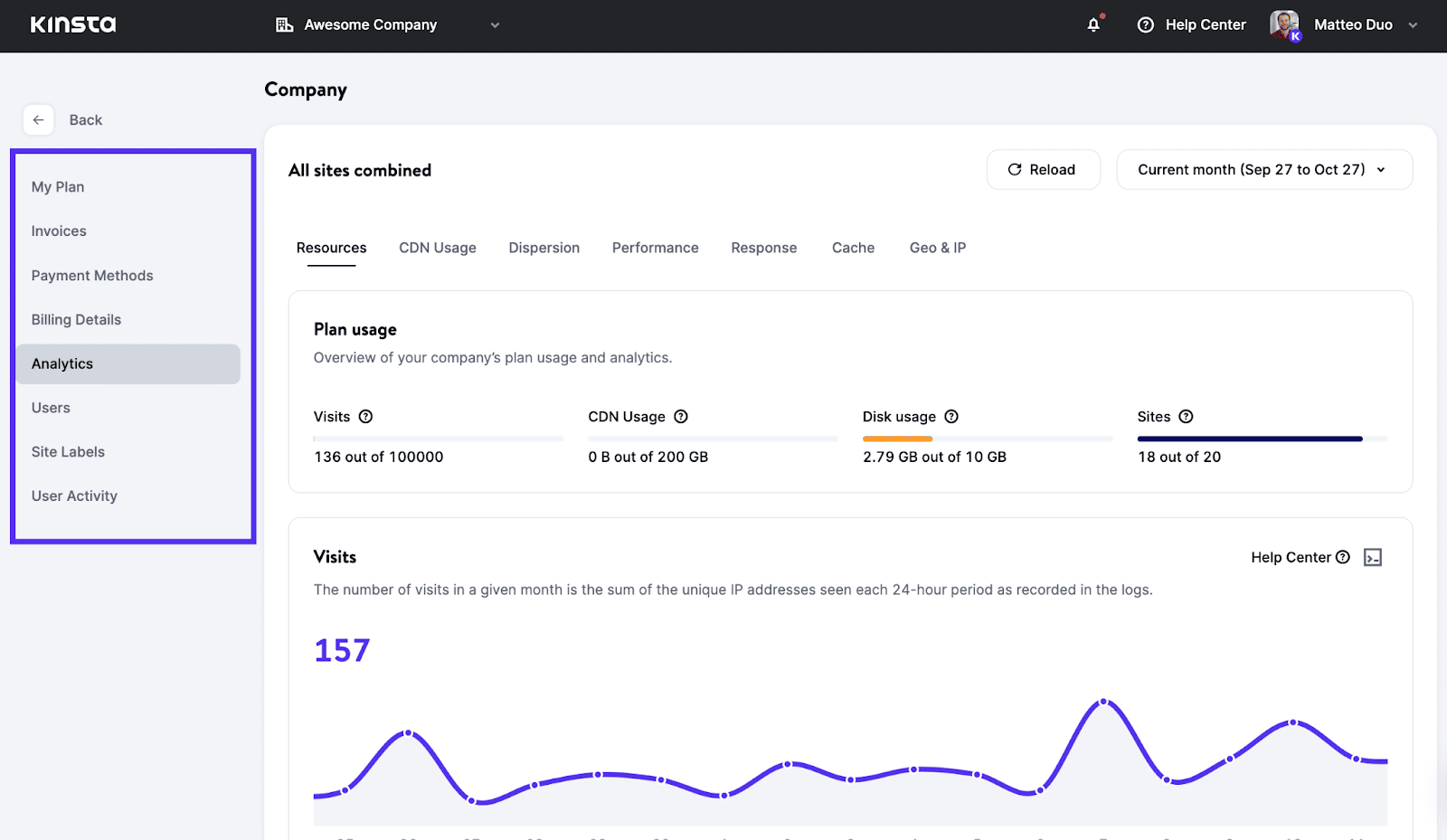Click the terminal icon beside Help Center in Visits
This screenshot has width=1447, height=840.
click(x=1373, y=557)
